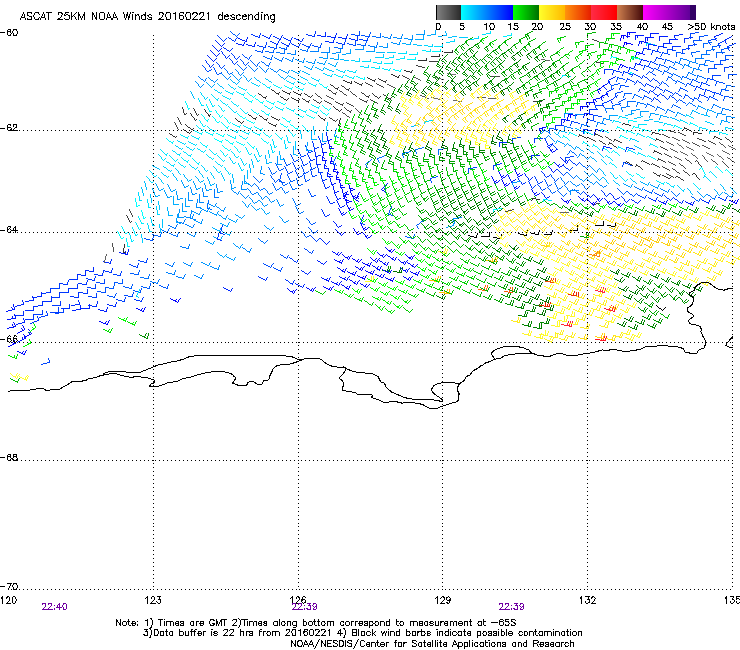Viewport: 740px width, 650px height.
Task: Select the '-66' latitude axis label
Action: coord(9,339)
